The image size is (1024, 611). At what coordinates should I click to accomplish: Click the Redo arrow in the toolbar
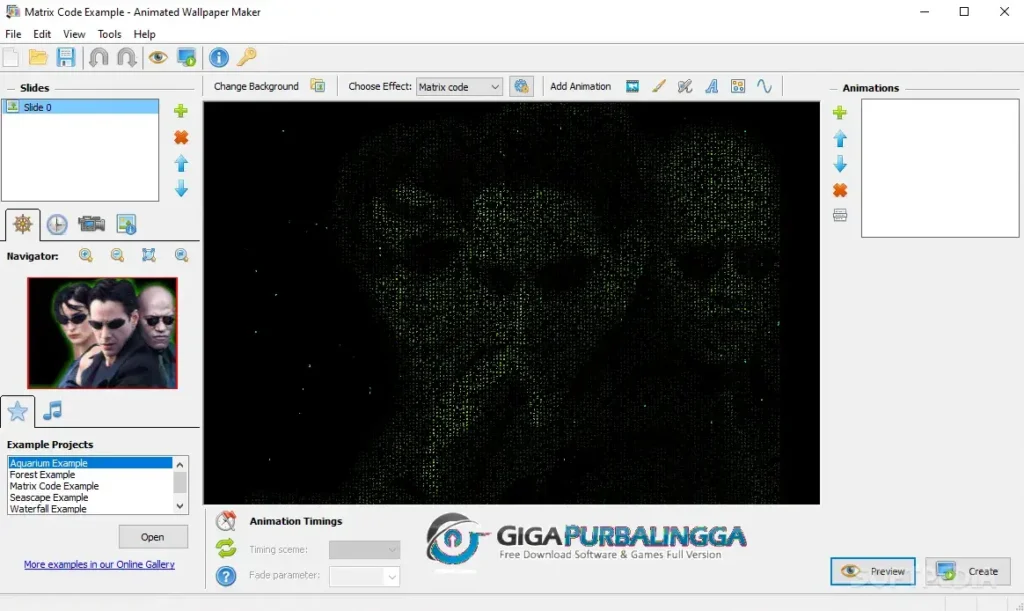(x=127, y=57)
